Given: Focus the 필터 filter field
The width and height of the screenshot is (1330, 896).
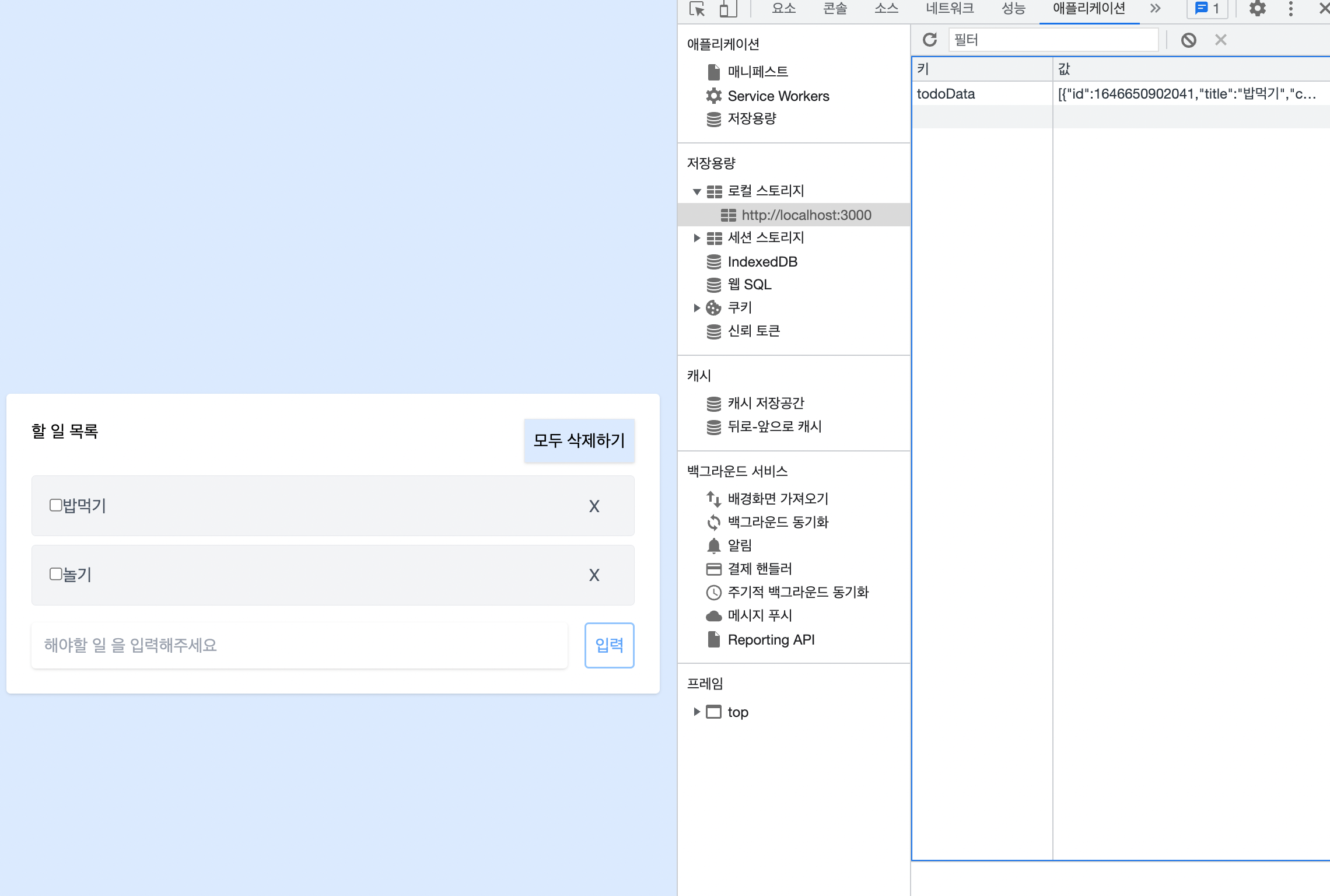Looking at the screenshot, I should point(1053,40).
